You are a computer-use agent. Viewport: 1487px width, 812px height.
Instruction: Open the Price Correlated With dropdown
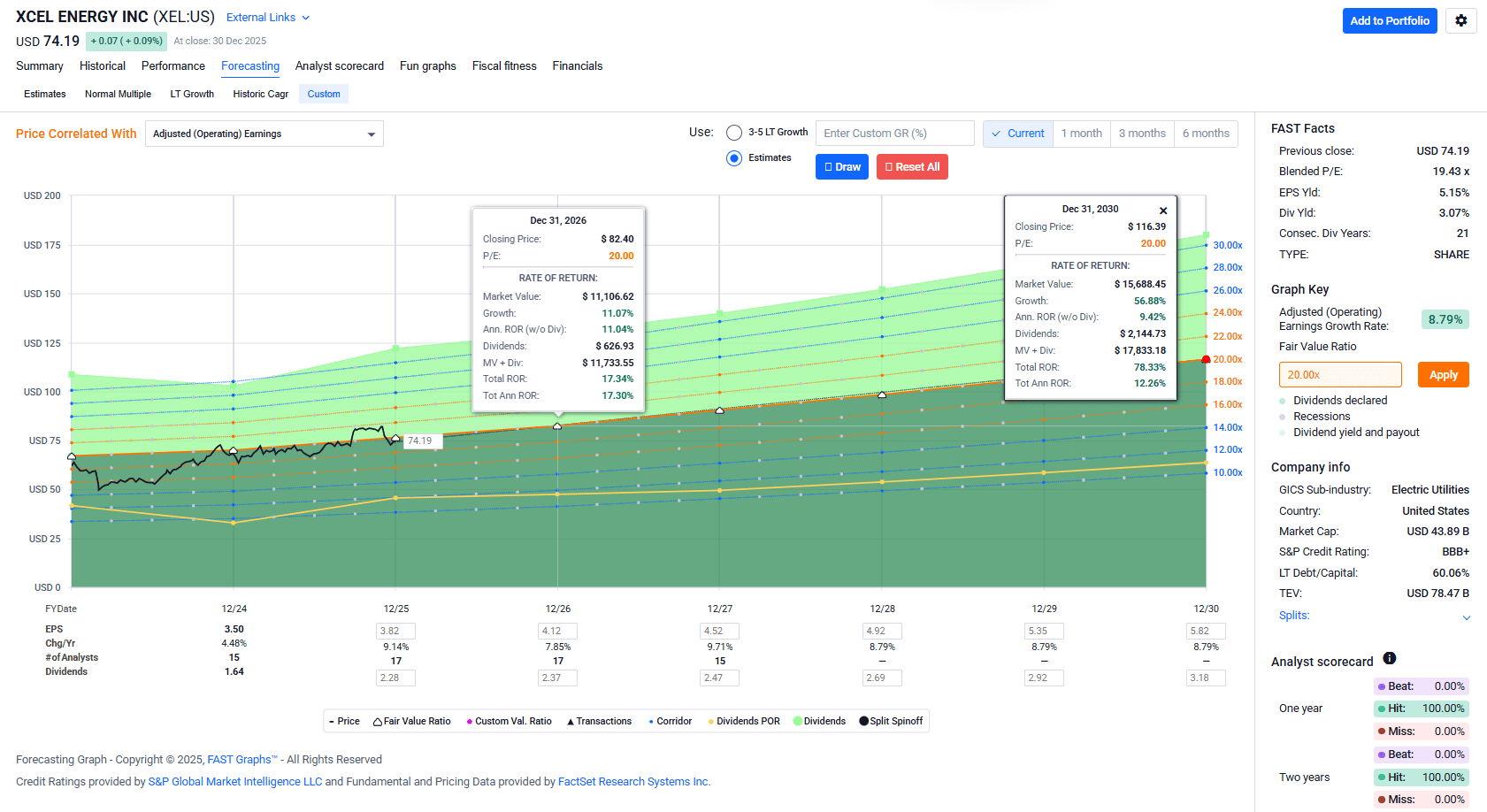[264, 134]
